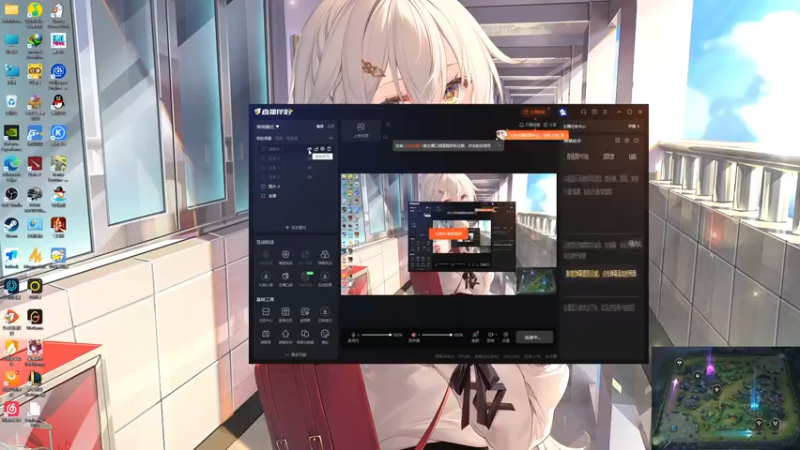Open the hamburger menu in the title bar
Screen dimensions: 800x450
click(605, 112)
